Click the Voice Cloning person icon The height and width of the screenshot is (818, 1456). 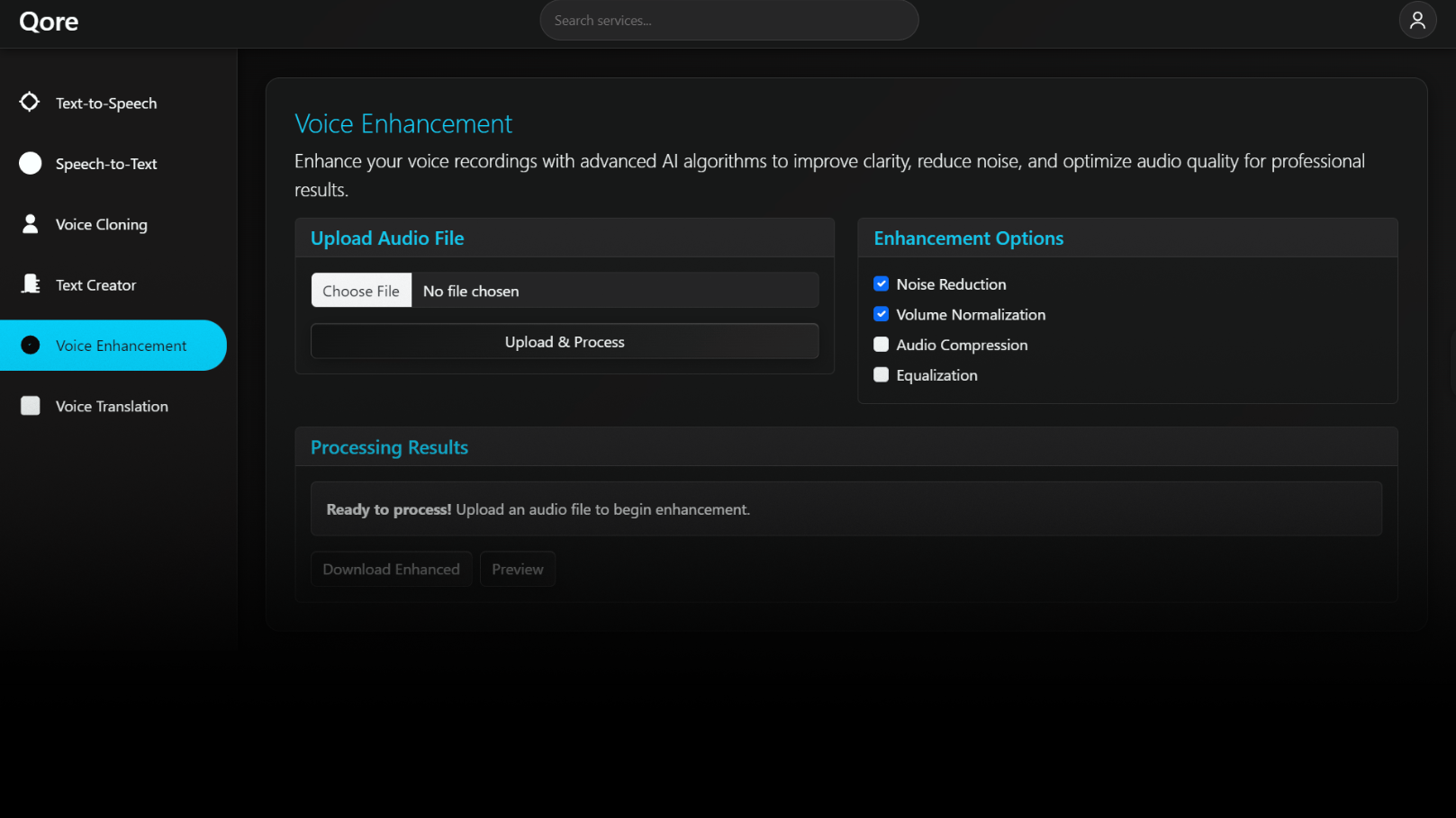click(x=31, y=224)
